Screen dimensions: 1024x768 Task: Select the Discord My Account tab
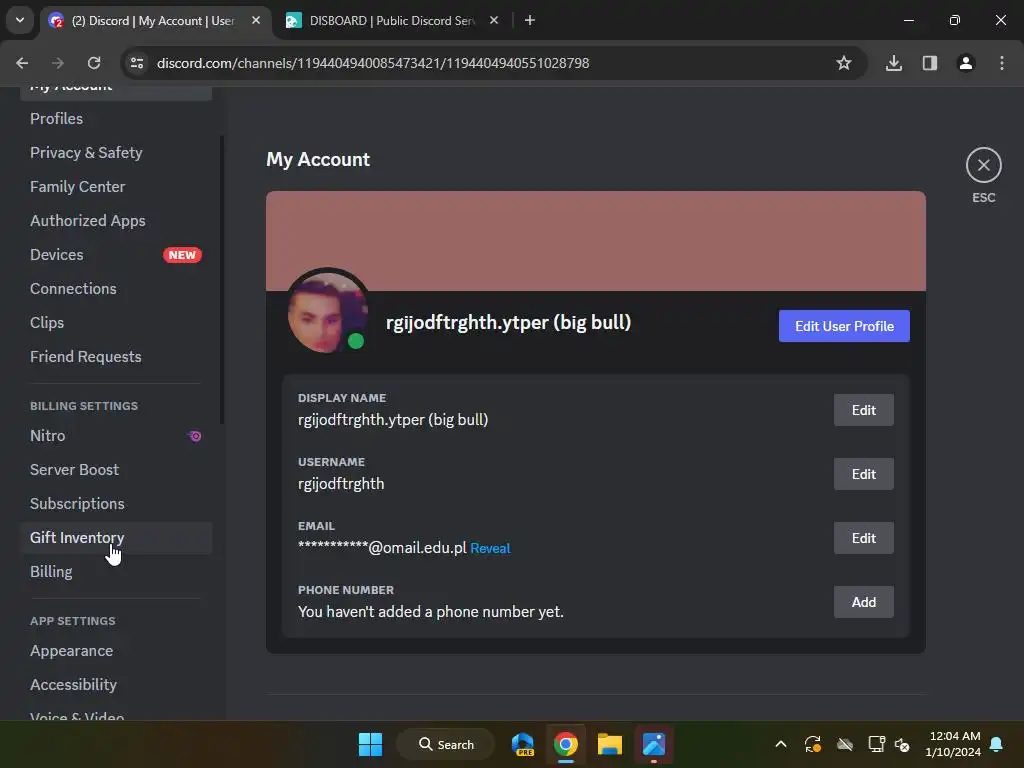(153, 20)
